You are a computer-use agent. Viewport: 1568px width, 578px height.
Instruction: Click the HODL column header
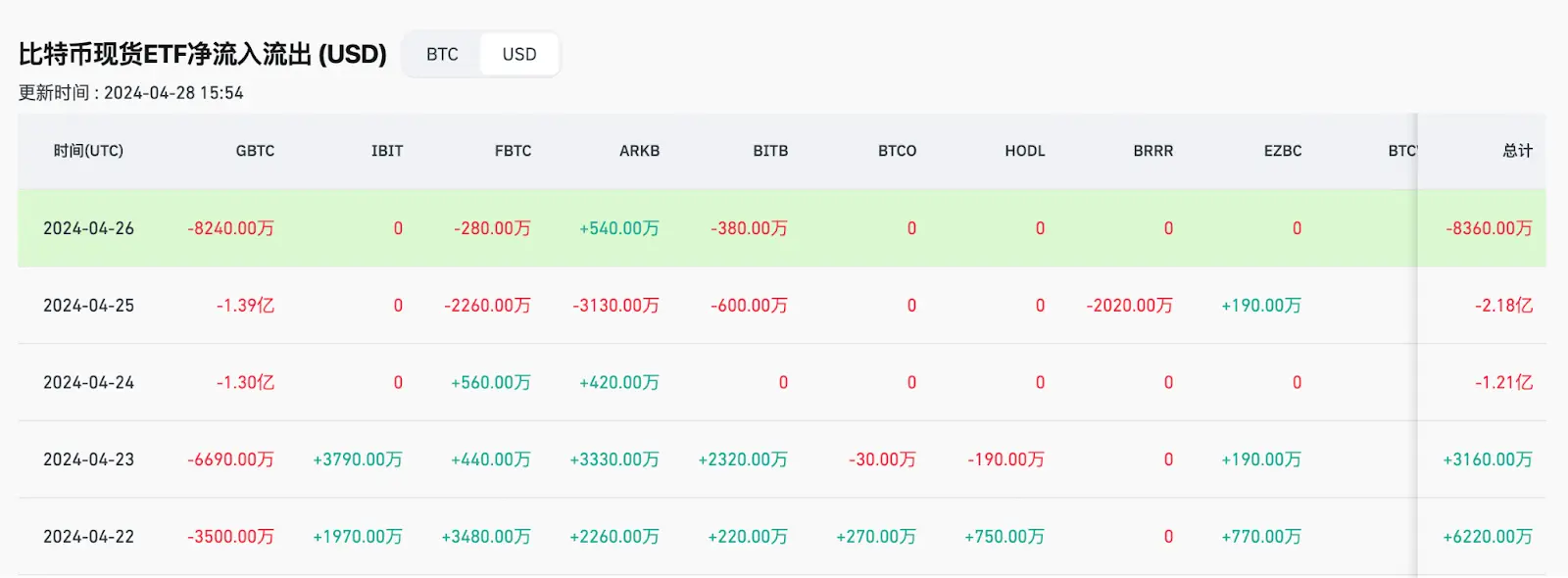click(1024, 151)
